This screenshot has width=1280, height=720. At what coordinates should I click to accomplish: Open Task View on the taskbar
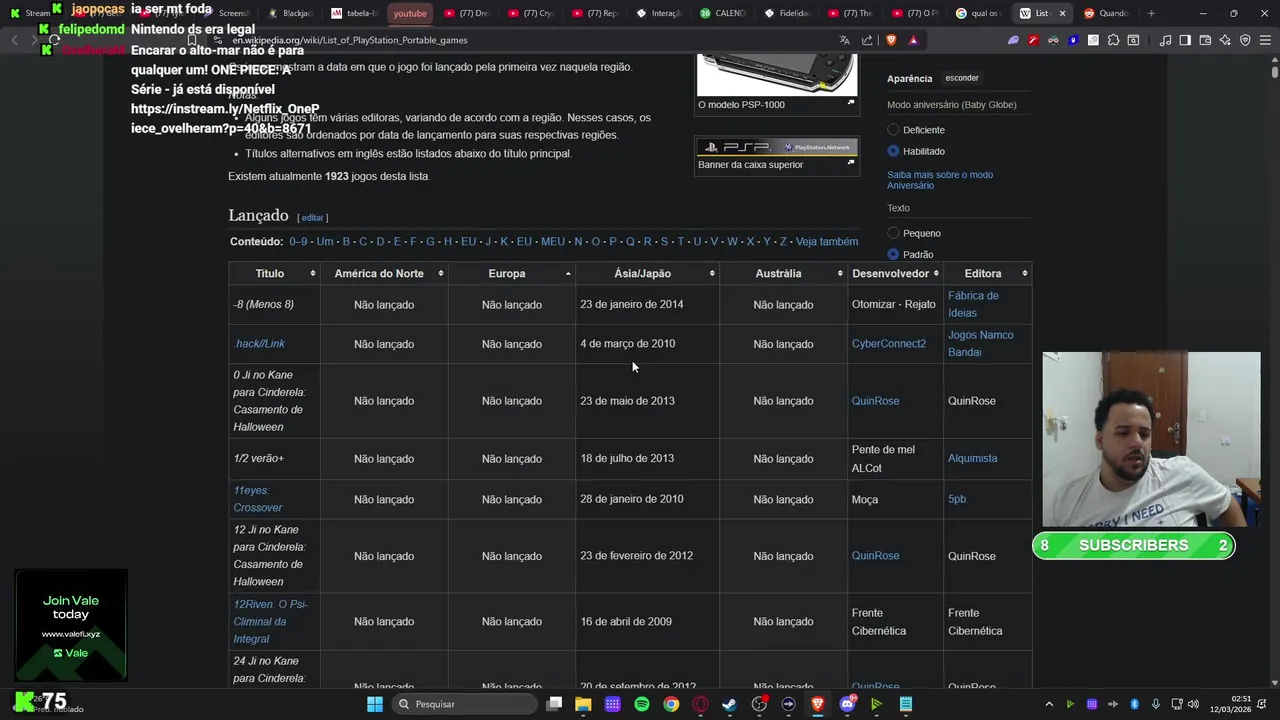554,704
